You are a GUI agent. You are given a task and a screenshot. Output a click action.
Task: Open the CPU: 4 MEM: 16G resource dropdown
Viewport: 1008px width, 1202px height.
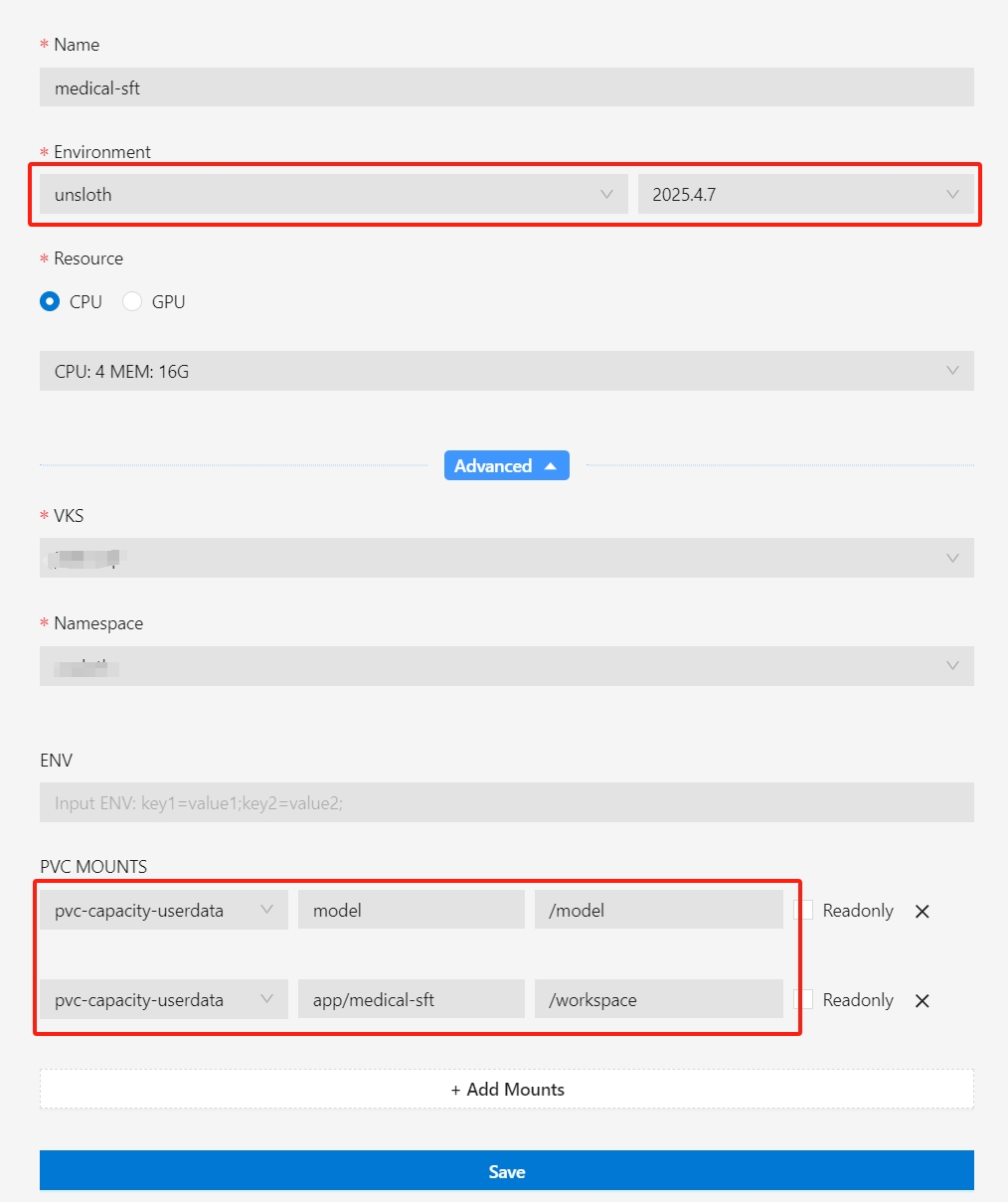tap(507, 371)
